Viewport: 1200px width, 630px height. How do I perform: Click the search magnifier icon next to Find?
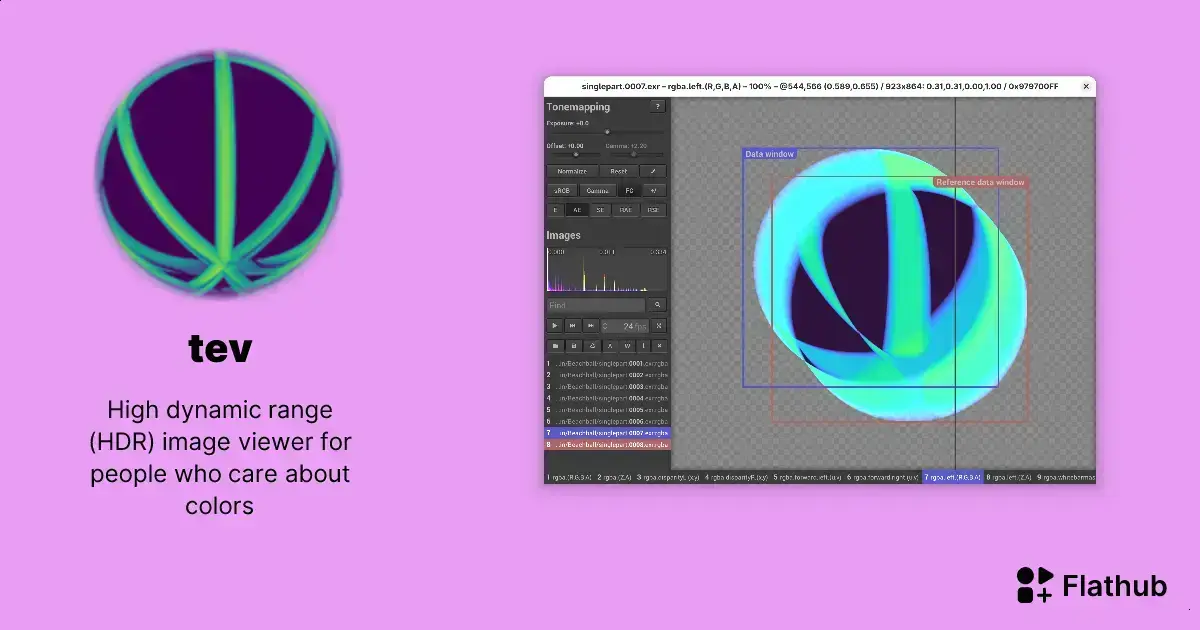657,305
